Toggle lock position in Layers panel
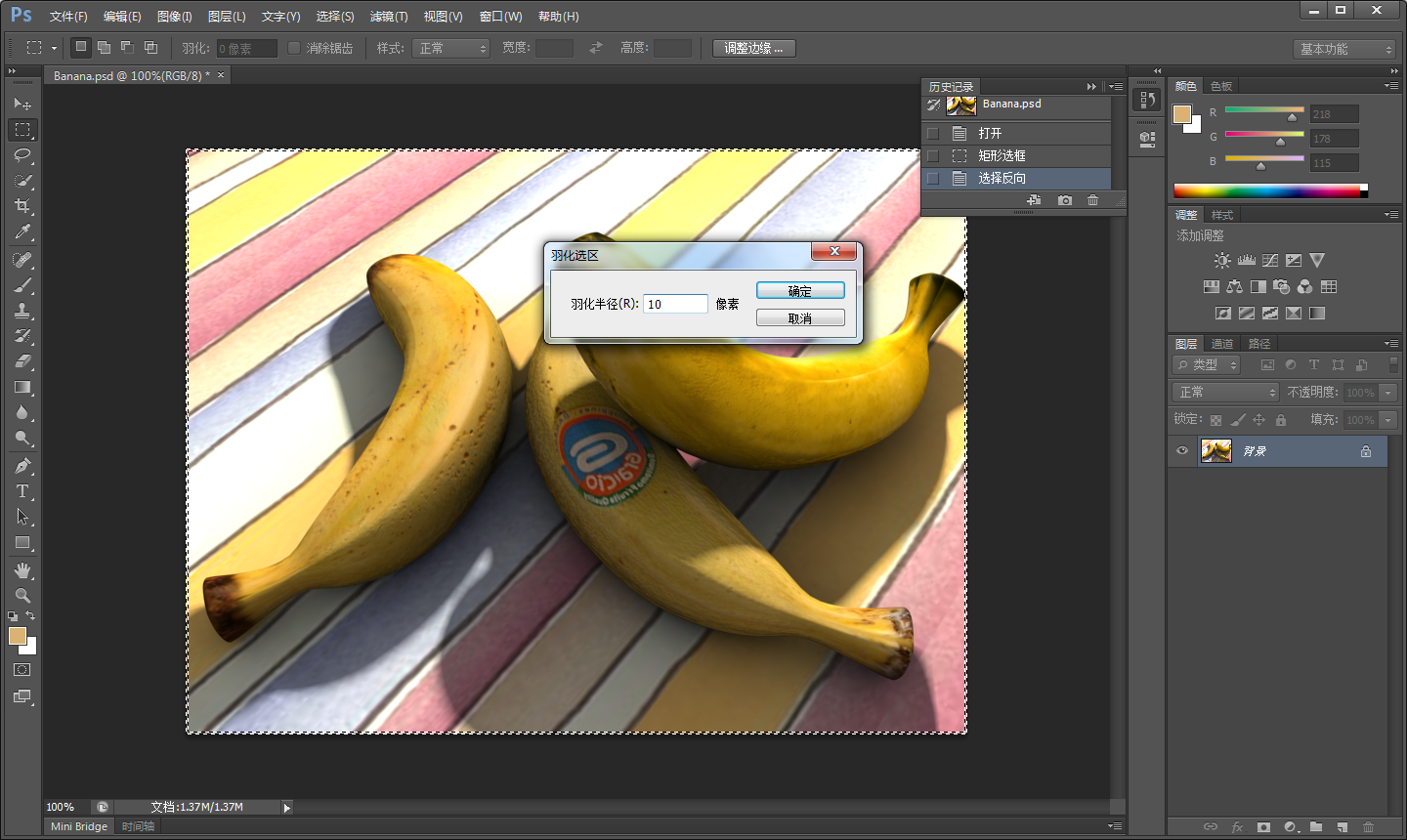1407x840 pixels. pyautogui.click(x=1259, y=420)
